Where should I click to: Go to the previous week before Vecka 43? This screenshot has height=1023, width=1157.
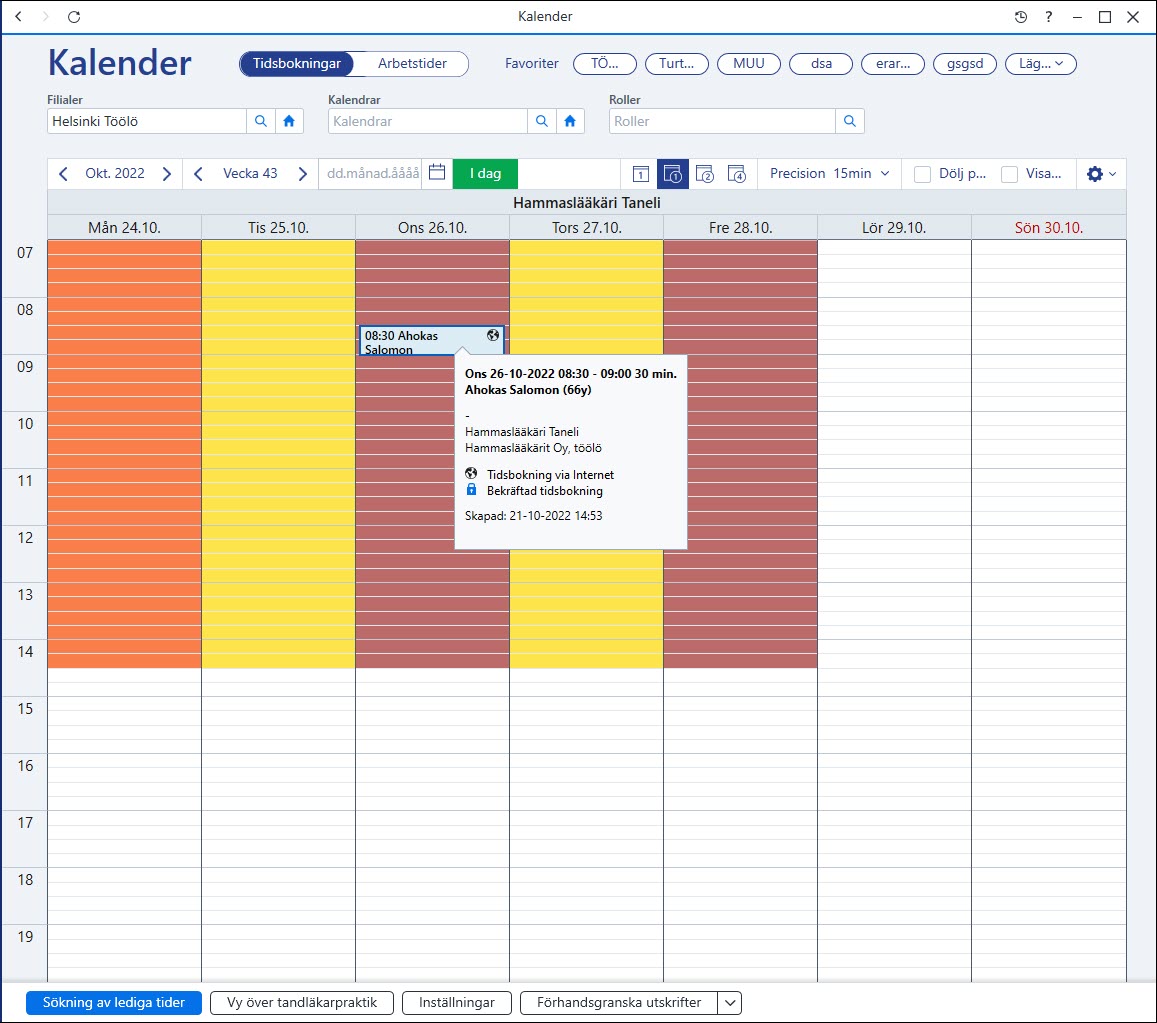pos(198,173)
